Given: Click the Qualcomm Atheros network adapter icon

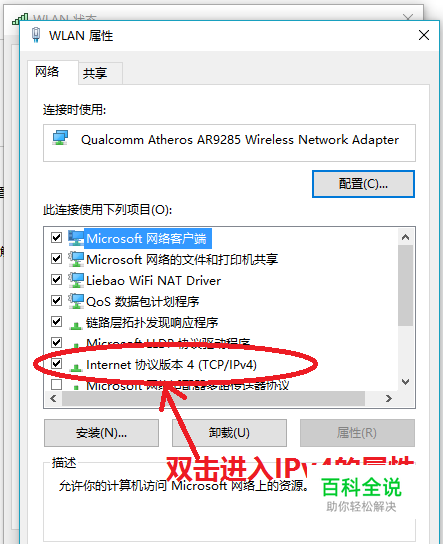Looking at the screenshot, I should (60, 138).
